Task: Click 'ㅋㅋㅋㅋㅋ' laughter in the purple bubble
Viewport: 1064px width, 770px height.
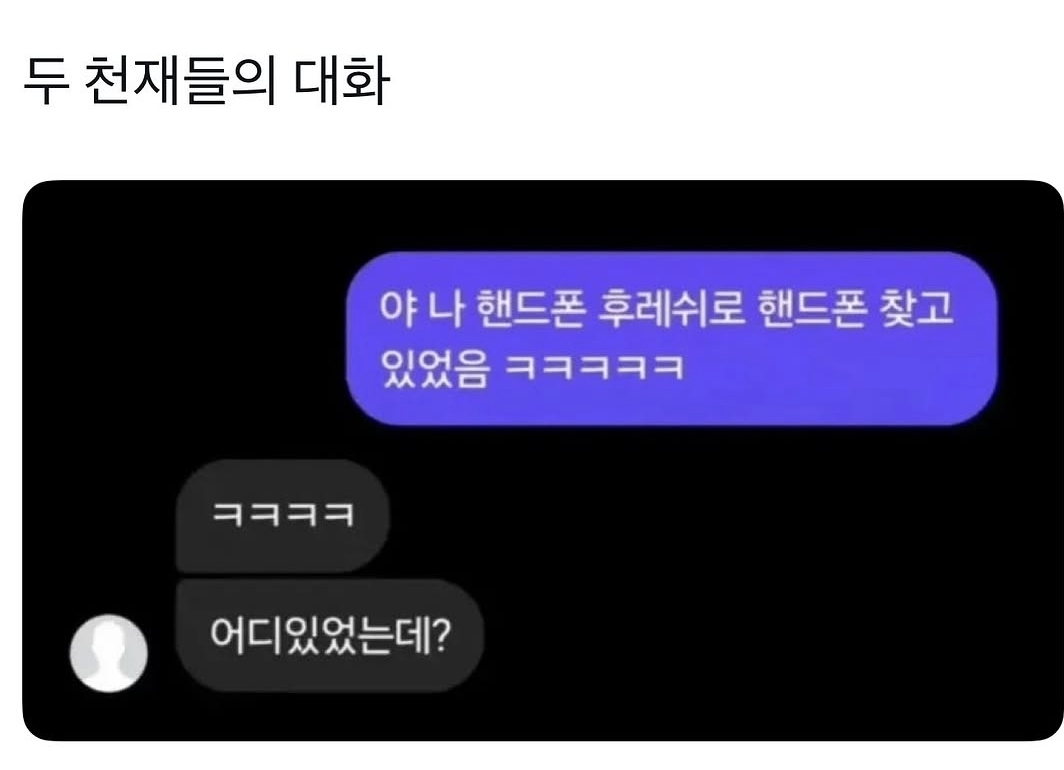Action: (595, 367)
